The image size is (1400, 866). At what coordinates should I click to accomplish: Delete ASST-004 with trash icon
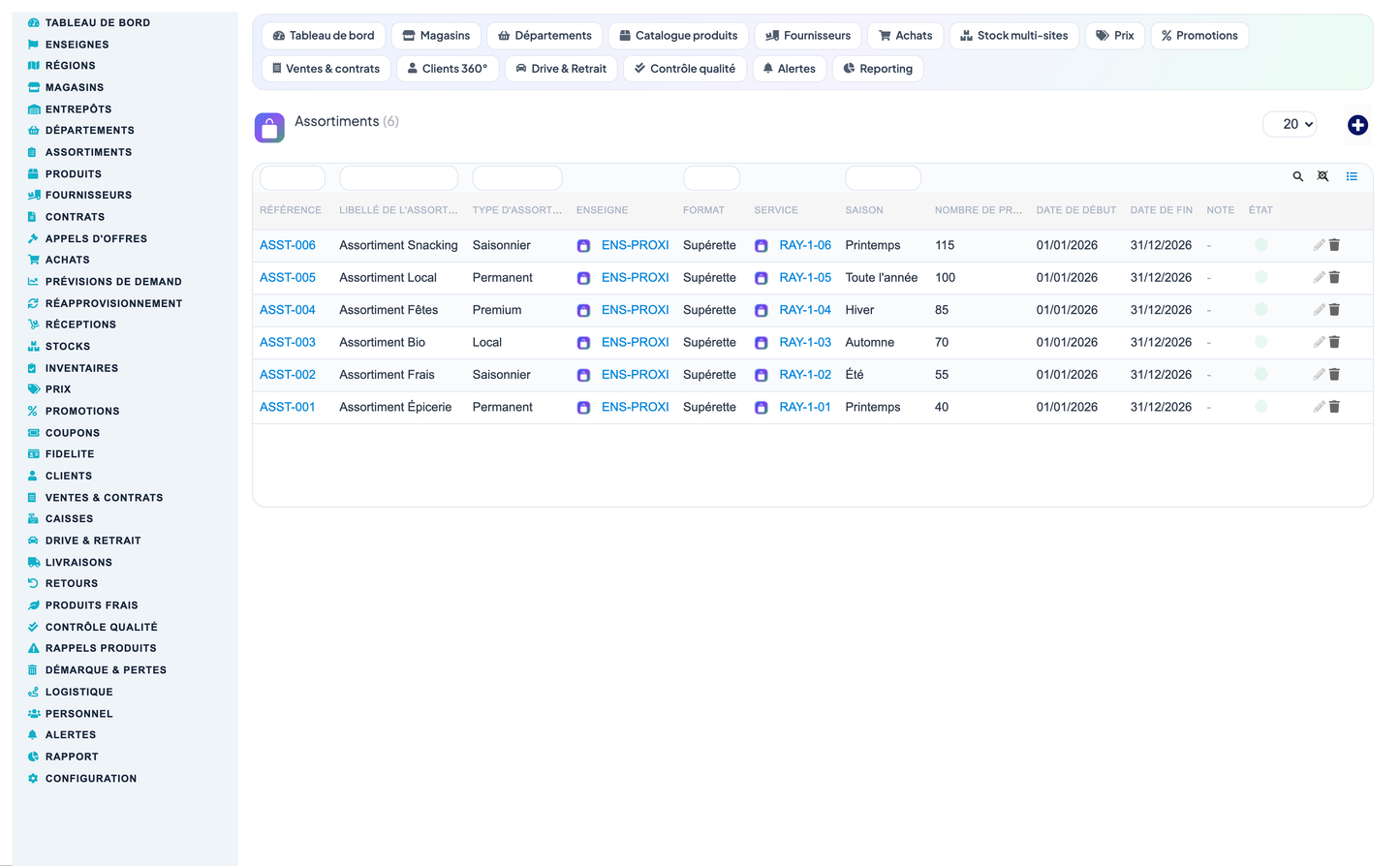(1334, 310)
